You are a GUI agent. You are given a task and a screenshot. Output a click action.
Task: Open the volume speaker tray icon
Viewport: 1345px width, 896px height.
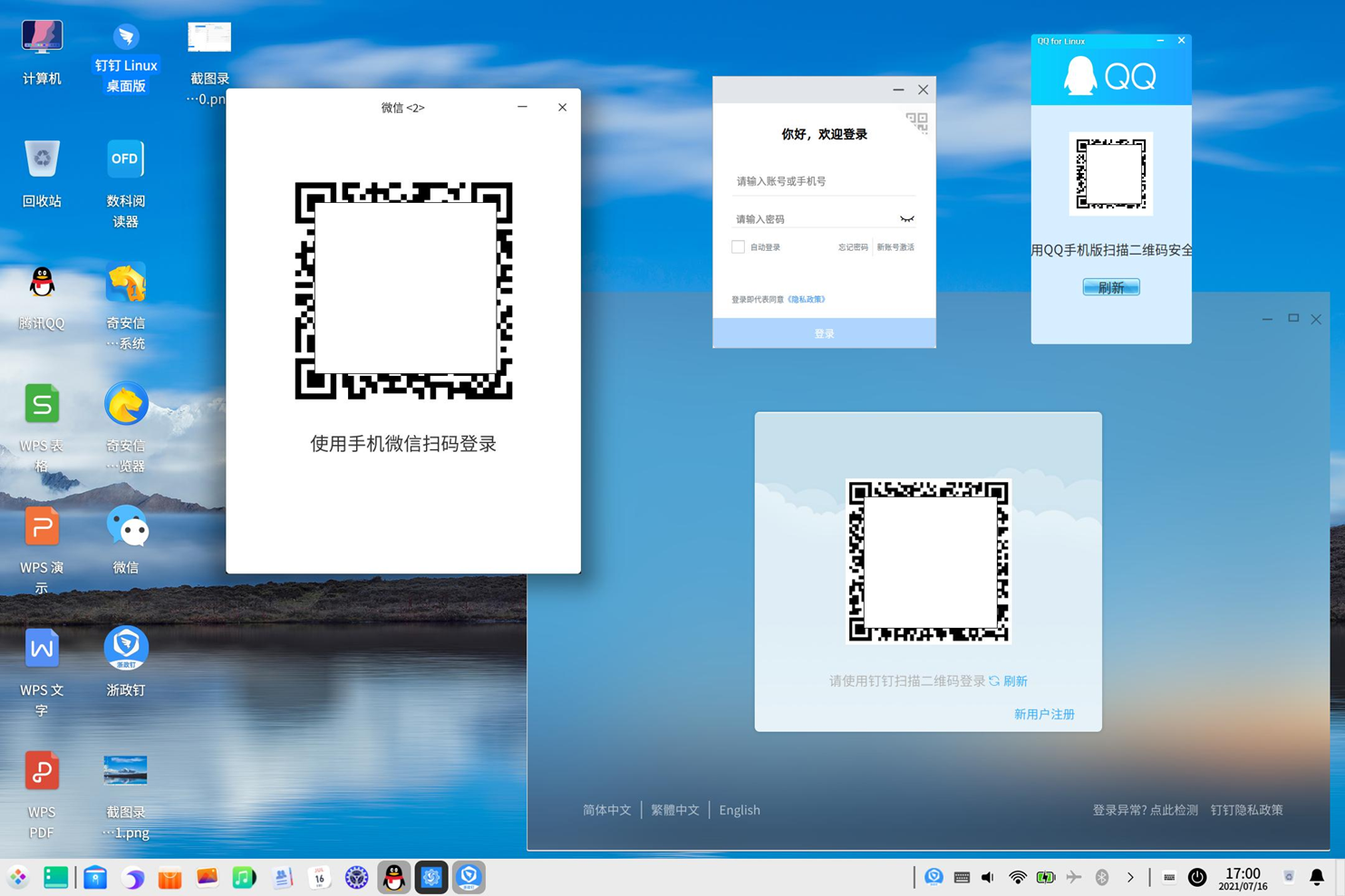(988, 877)
